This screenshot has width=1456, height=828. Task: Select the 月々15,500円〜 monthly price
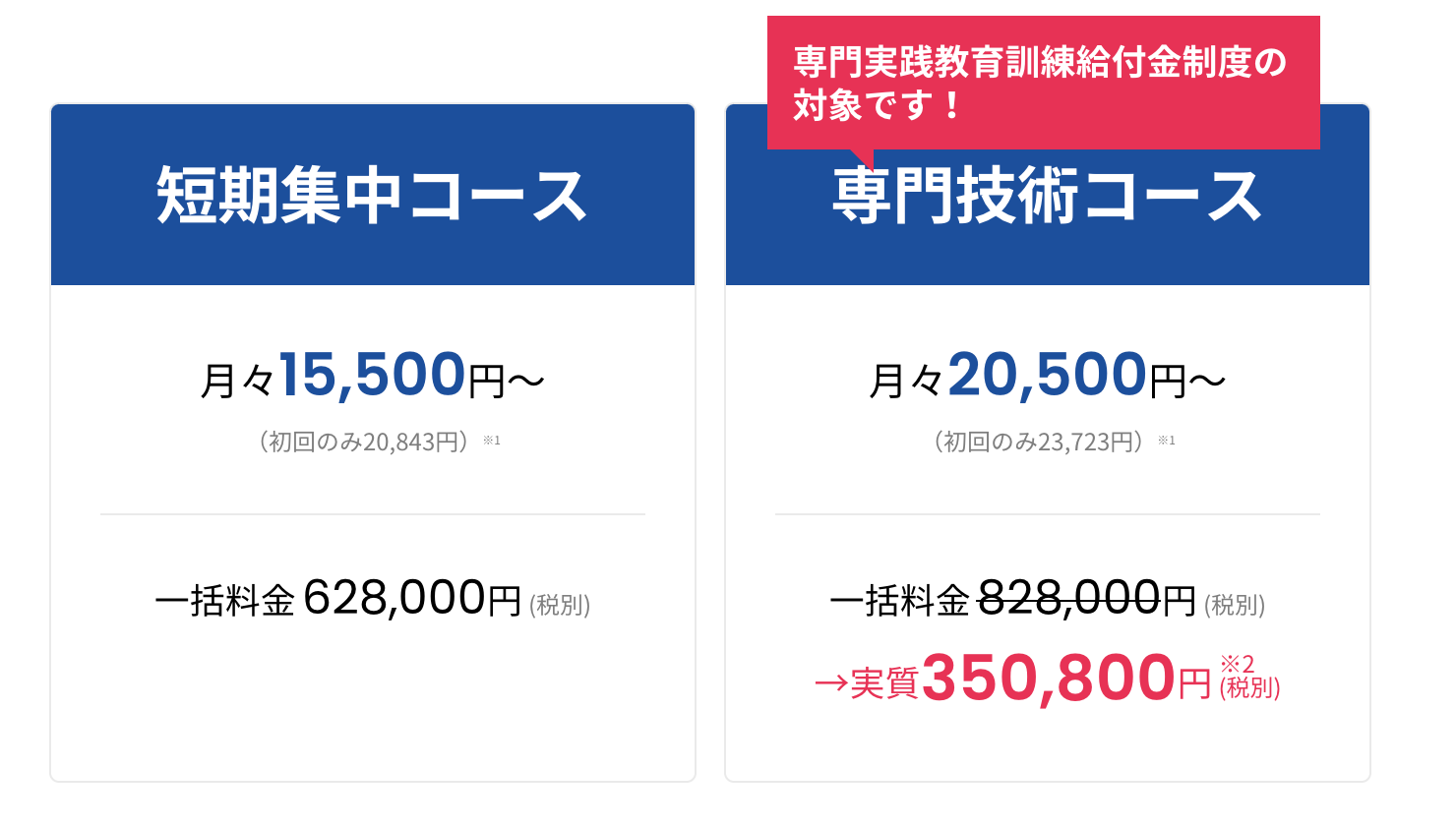click(x=373, y=376)
